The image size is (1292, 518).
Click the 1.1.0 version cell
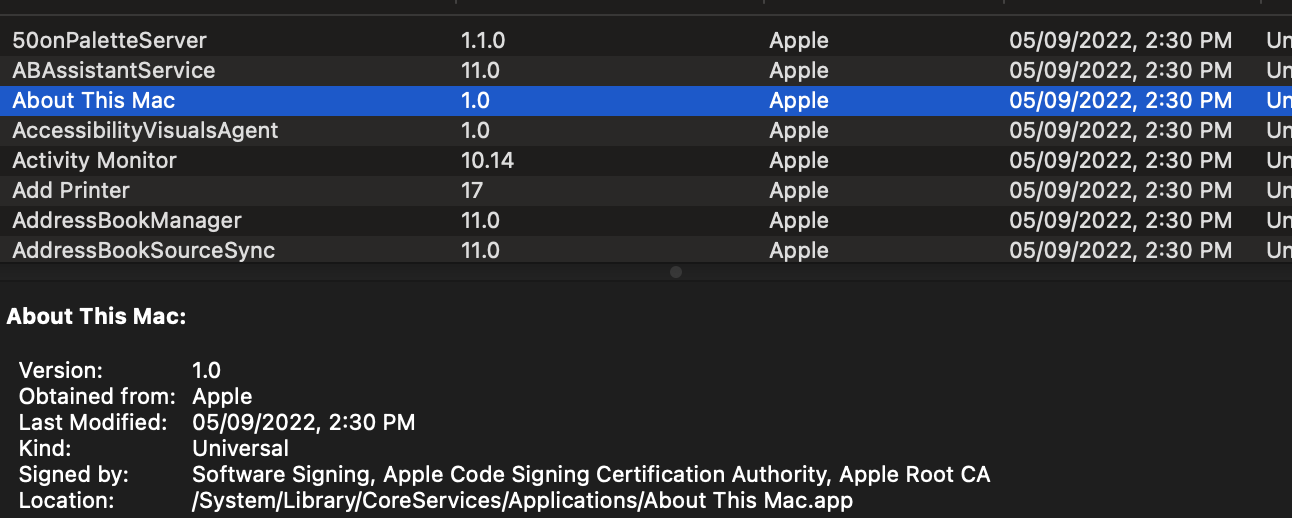[x=483, y=41]
